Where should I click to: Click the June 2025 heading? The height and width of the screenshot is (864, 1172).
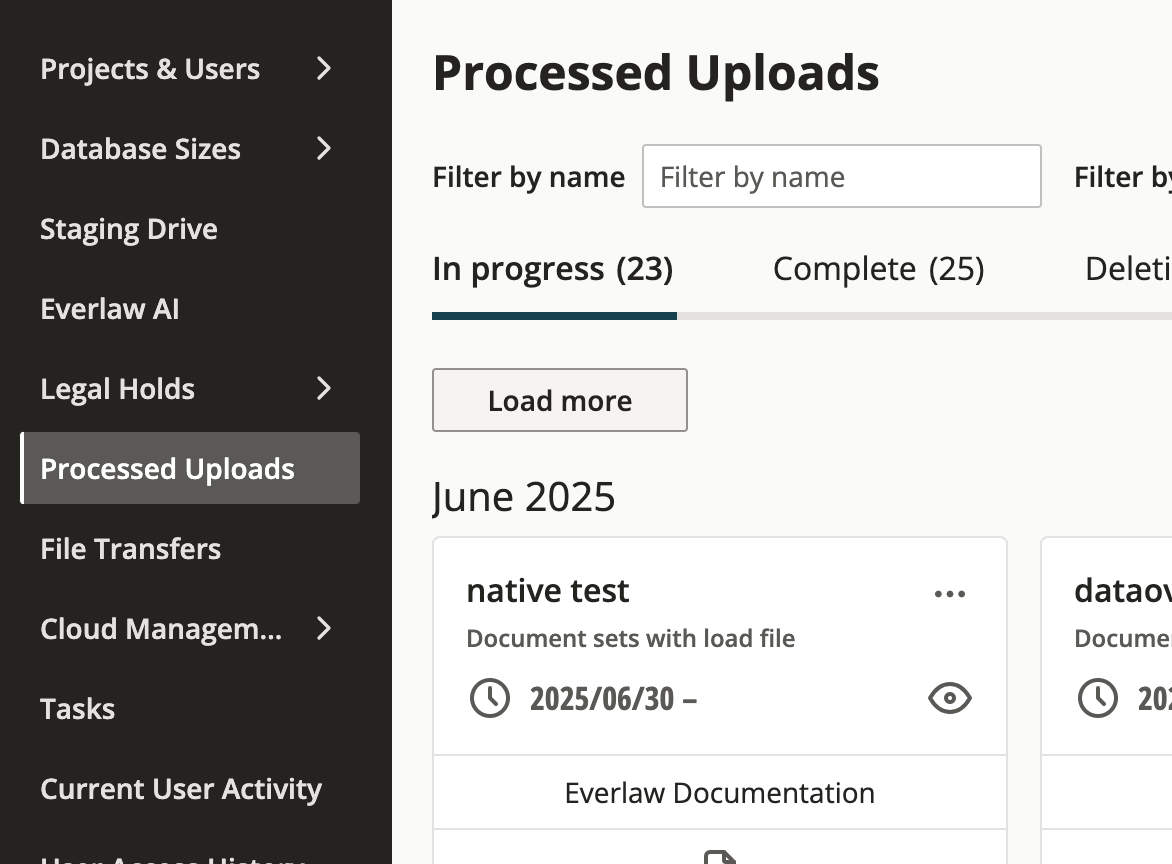[x=524, y=497]
